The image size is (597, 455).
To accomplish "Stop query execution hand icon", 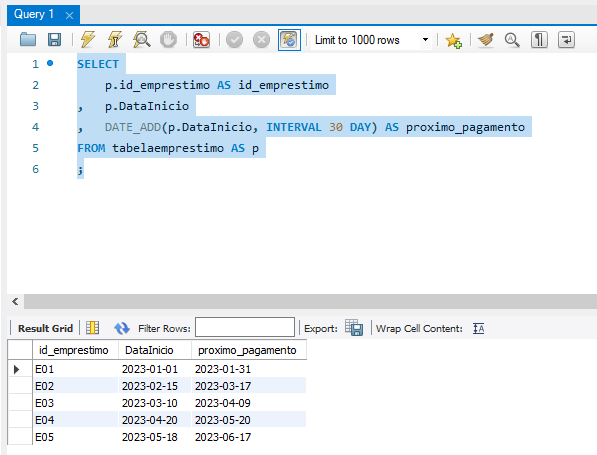I will [x=168, y=40].
